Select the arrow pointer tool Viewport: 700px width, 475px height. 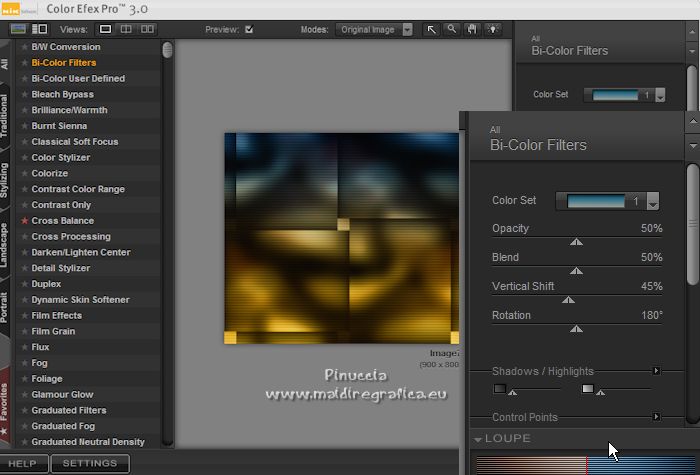(431, 29)
